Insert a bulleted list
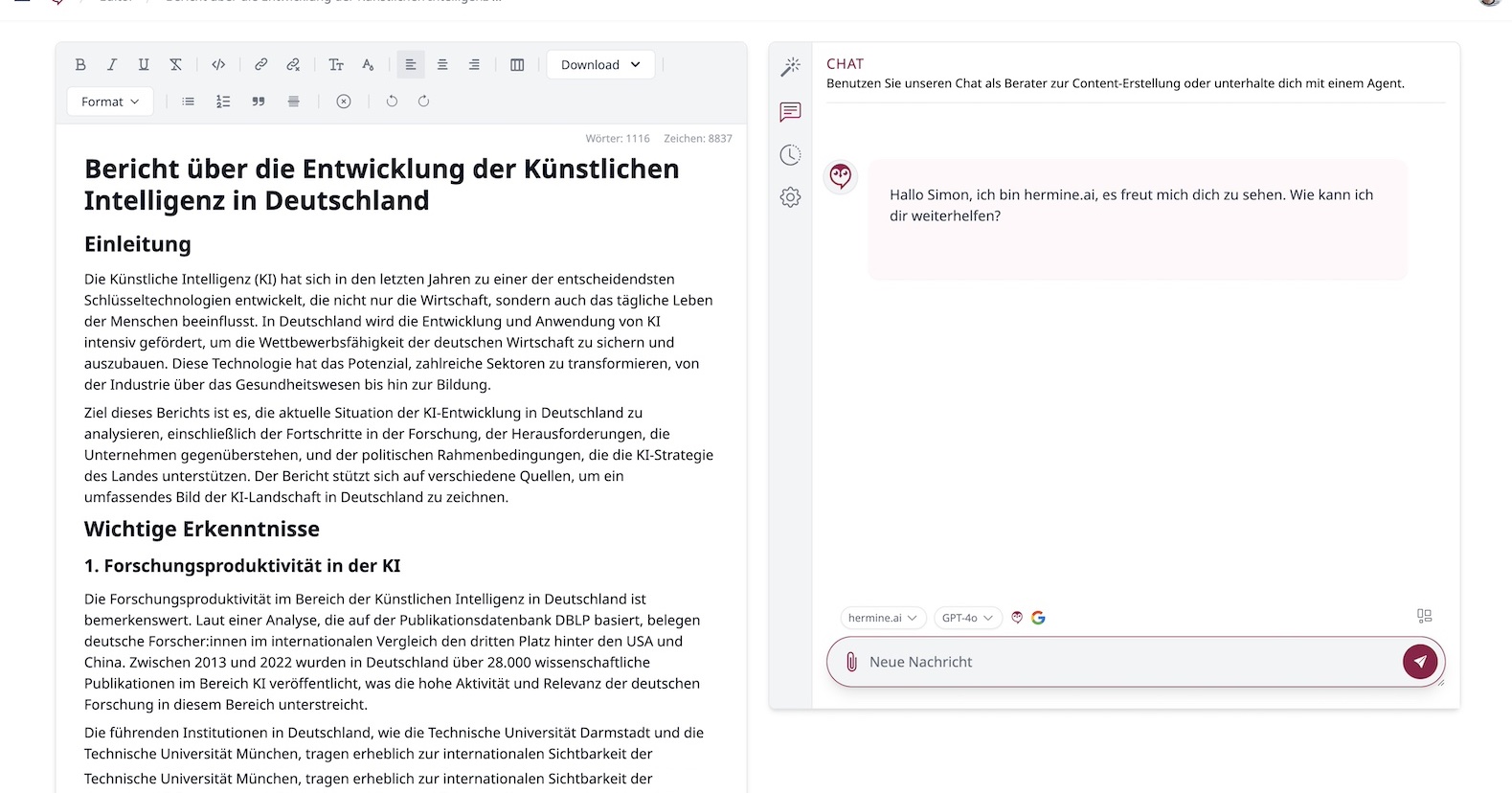The width and height of the screenshot is (1512, 793). [x=189, y=102]
